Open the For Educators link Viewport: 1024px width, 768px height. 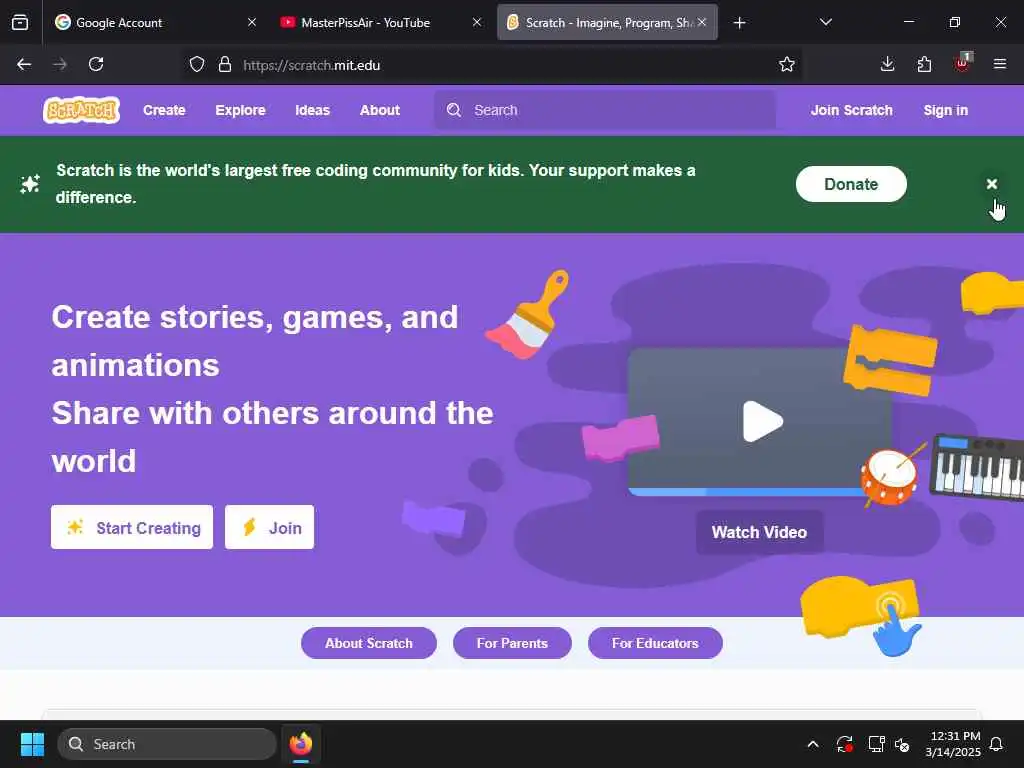click(x=655, y=643)
